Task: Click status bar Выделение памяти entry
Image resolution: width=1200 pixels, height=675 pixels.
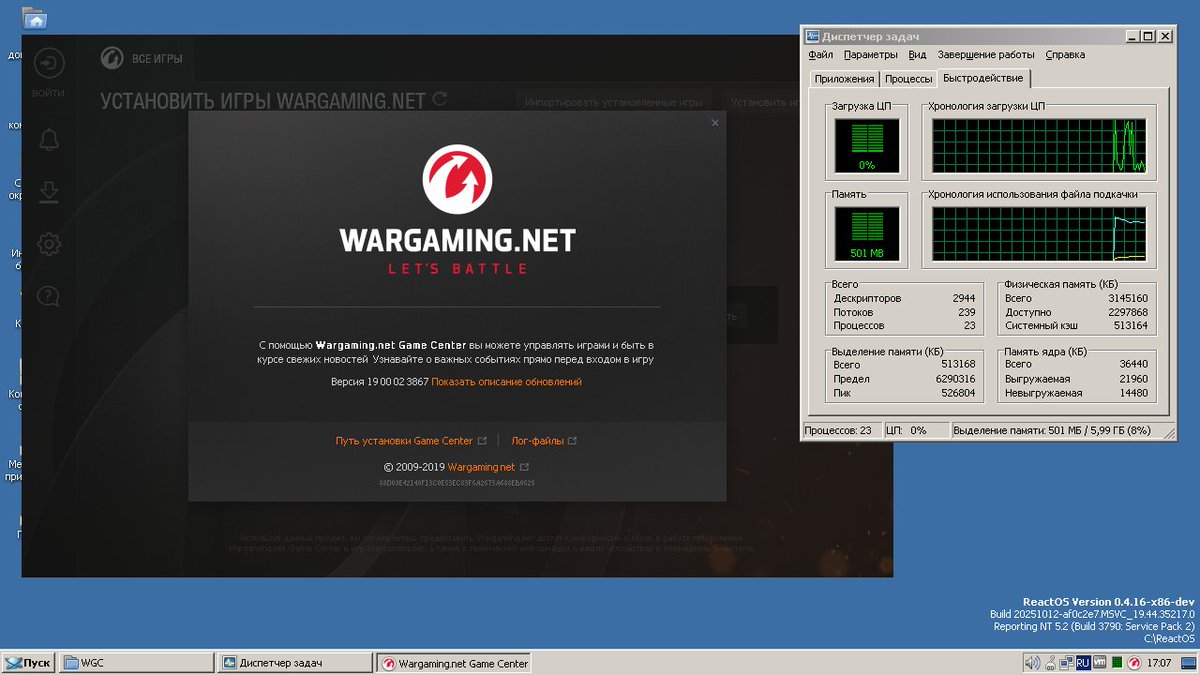Action: coord(1065,430)
